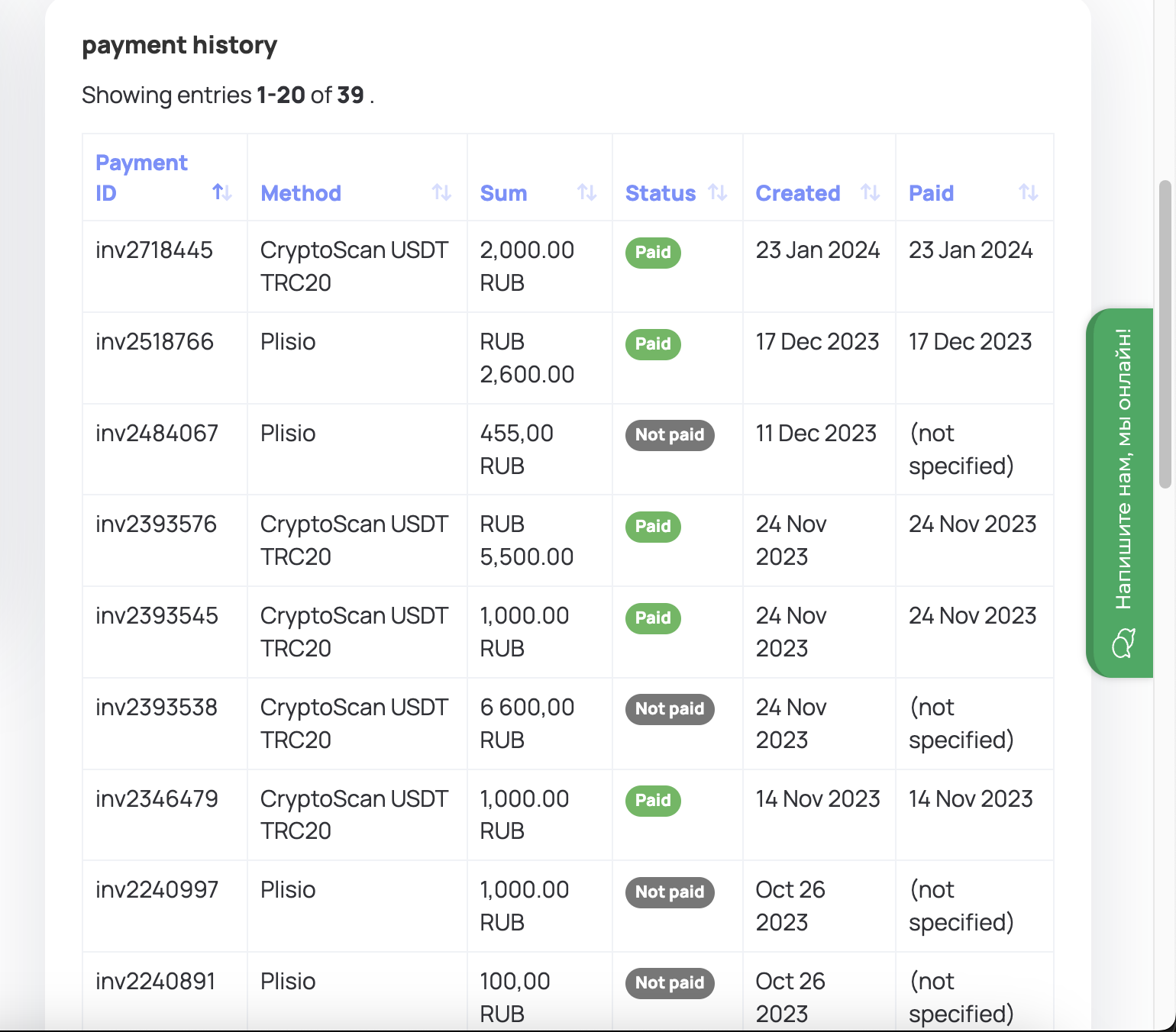Sort table by Method header text
Image resolution: width=1176 pixels, height=1032 pixels.
301,193
